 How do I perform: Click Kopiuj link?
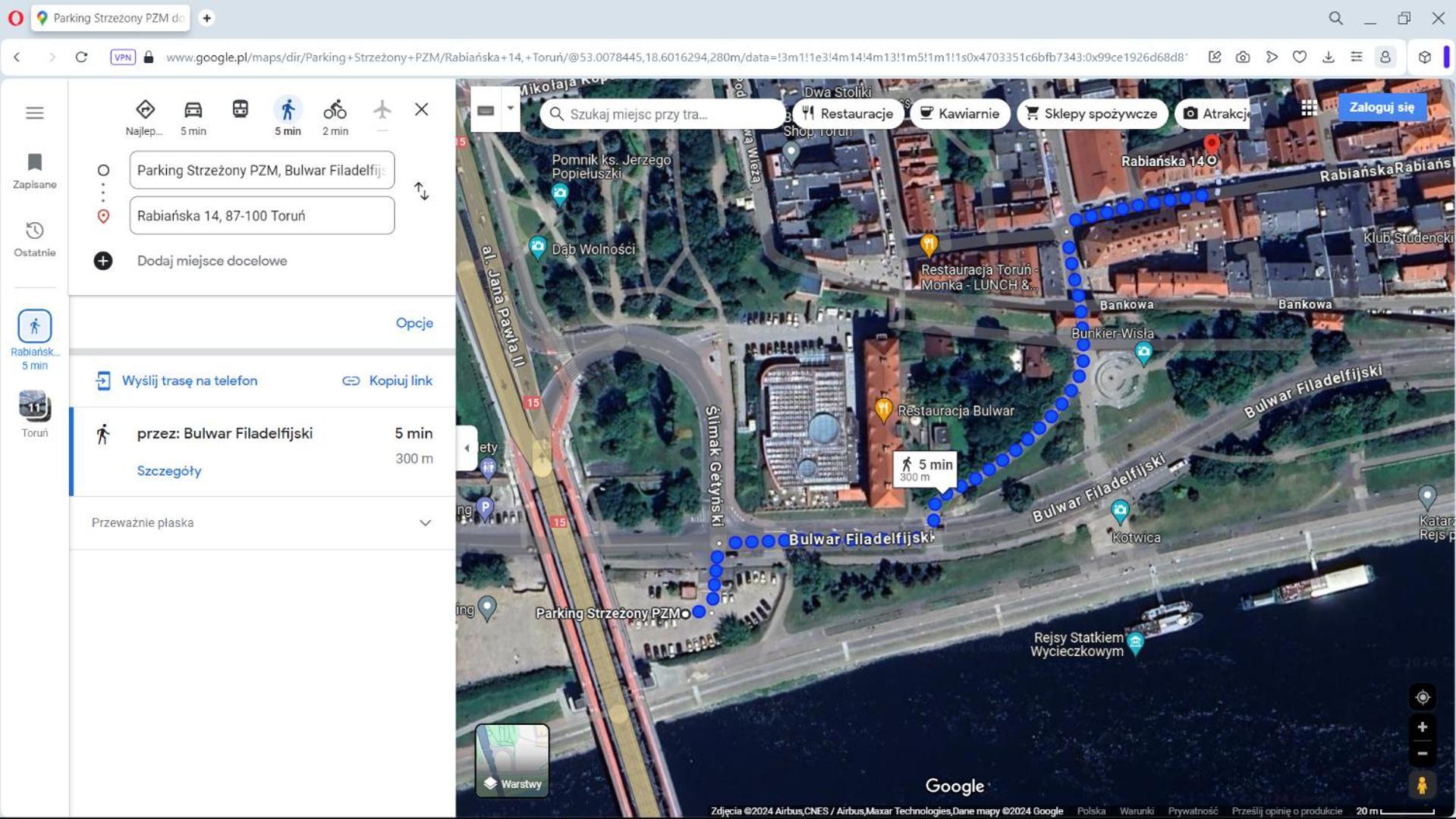click(x=388, y=381)
